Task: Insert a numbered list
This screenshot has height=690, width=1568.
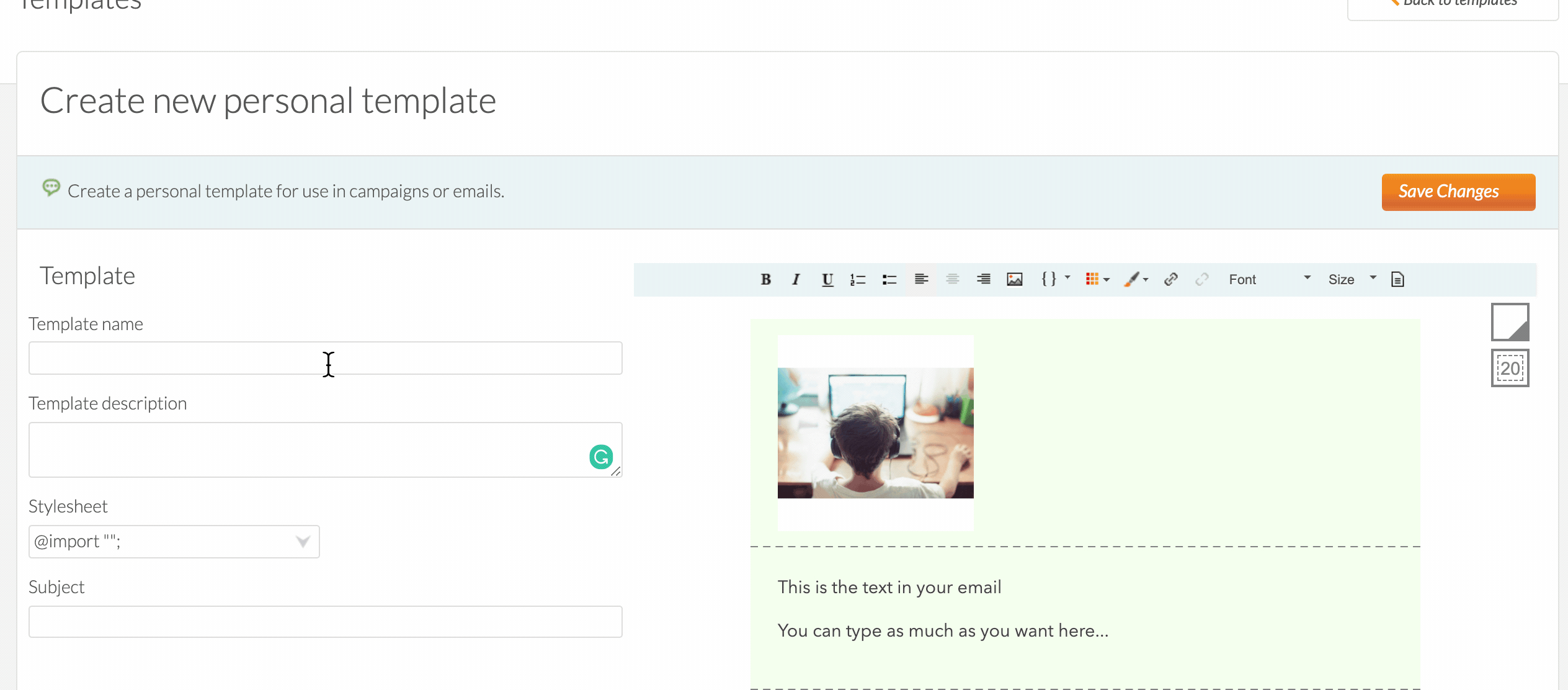Action: 858,279
